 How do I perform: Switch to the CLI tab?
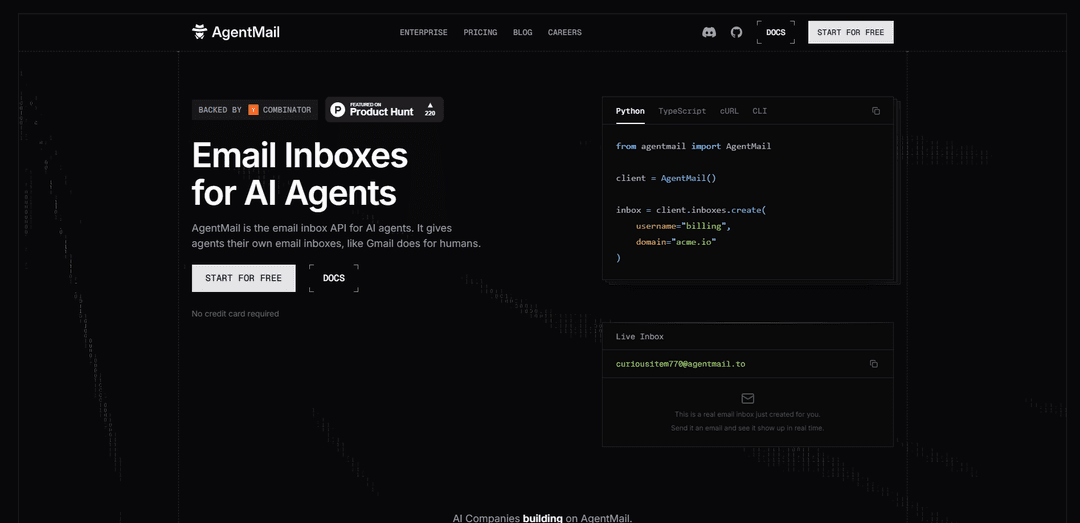pyautogui.click(x=760, y=111)
